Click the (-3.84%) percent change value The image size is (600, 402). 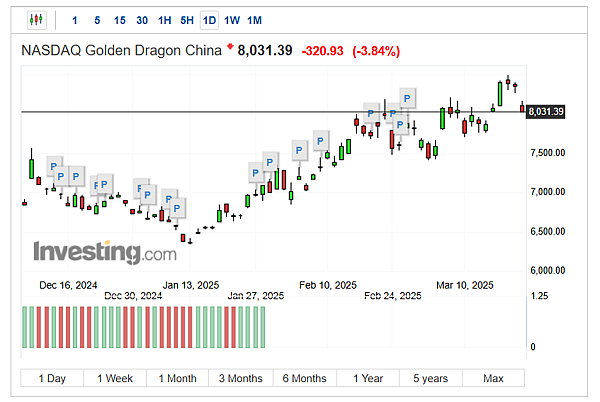tap(376, 51)
